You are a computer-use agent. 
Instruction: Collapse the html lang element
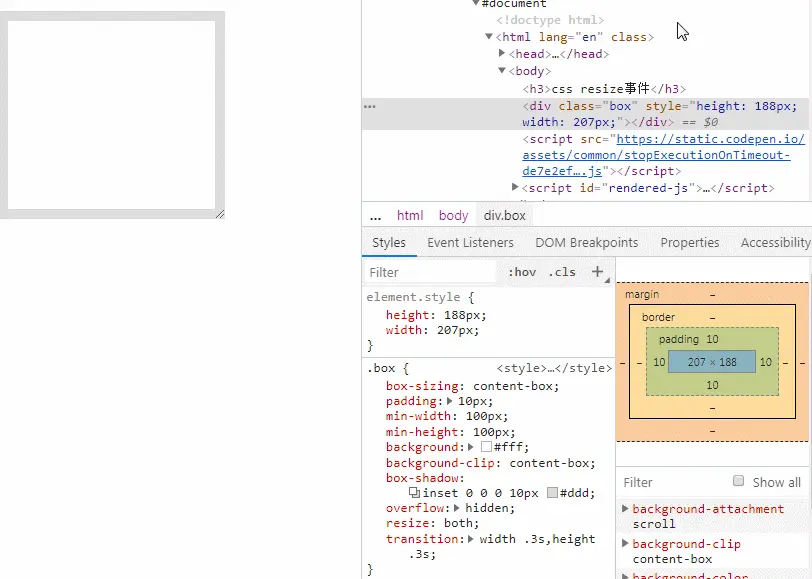pyautogui.click(x=488, y=36)
